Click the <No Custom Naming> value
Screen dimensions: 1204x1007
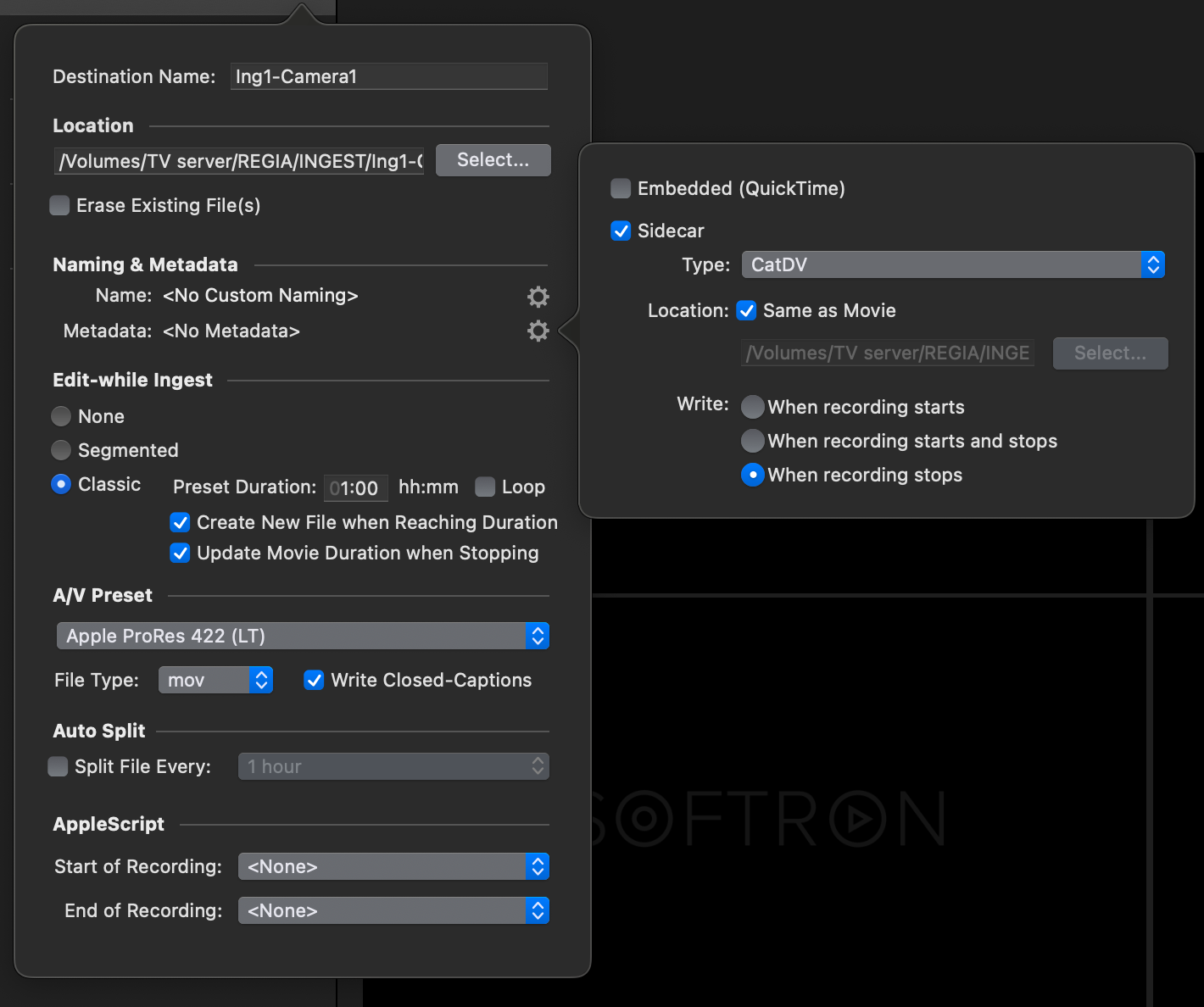[260, 295]
